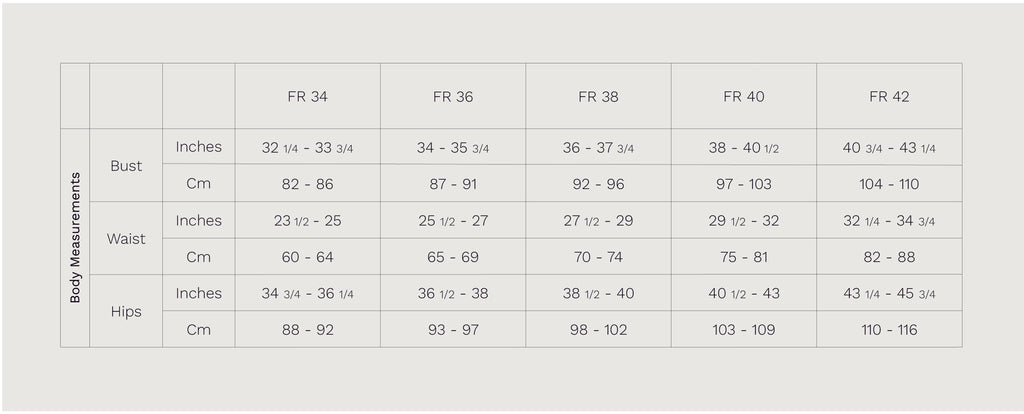Click waist cell 65 - 69

[453, 257]
